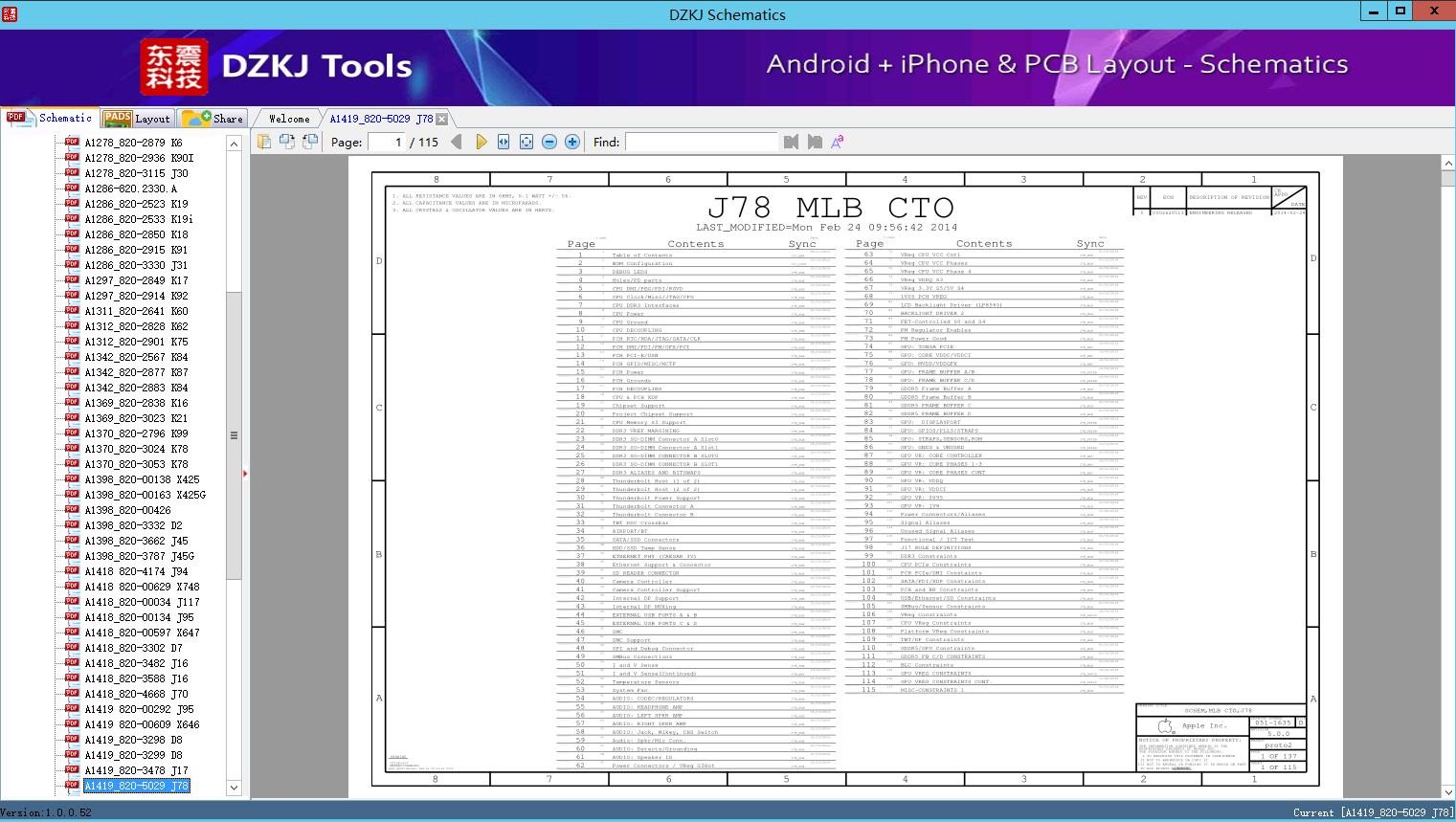Open A1369_820-2838 K16 schematic
This screenshot has width=1456, height=822.
[136, 403]
